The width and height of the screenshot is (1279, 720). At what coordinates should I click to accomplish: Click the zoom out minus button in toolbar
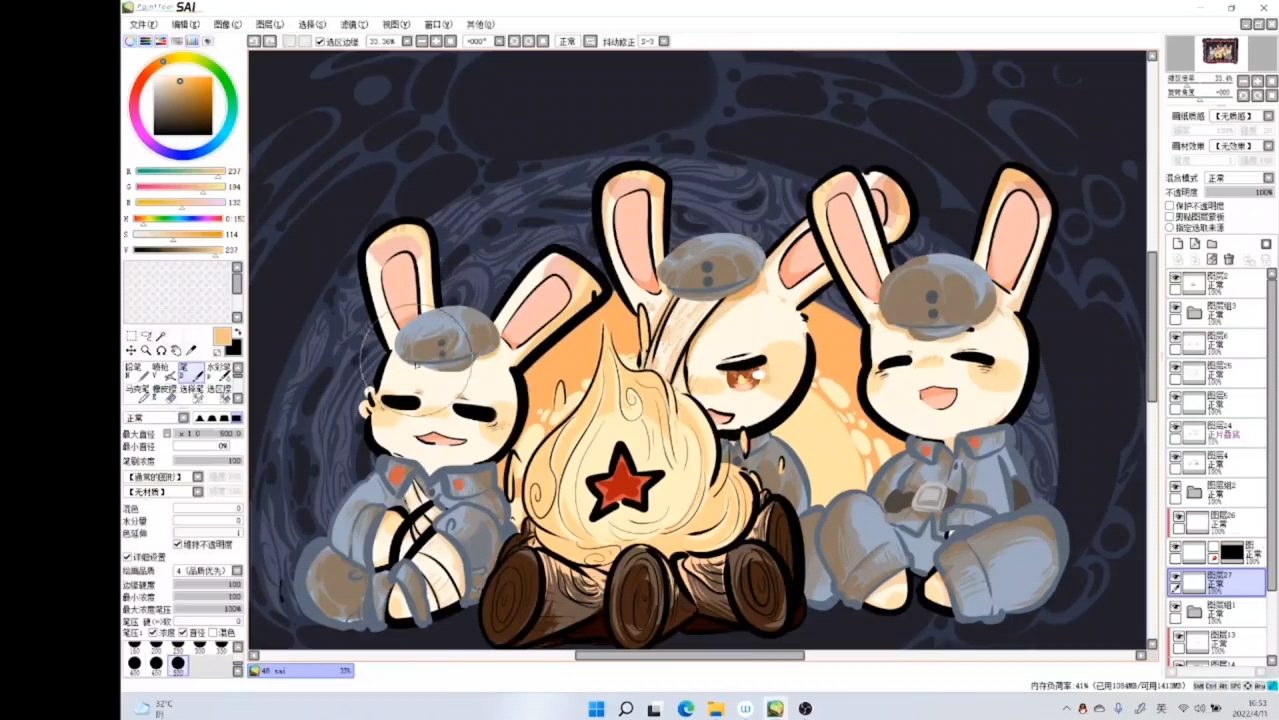click(x=424, y=41)
